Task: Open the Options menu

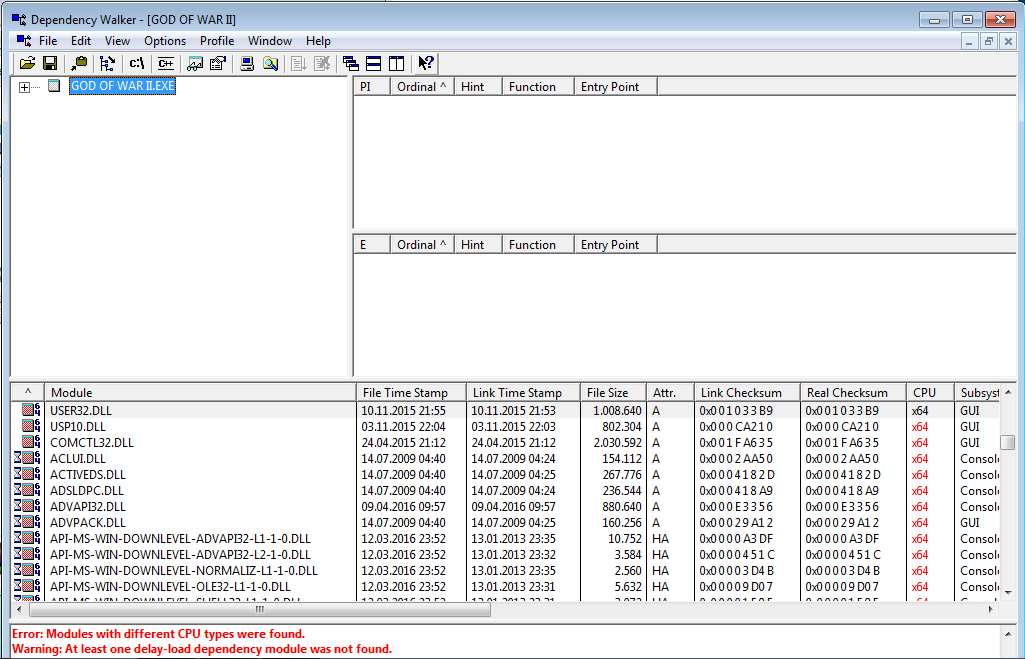Action: coord(165,41)
